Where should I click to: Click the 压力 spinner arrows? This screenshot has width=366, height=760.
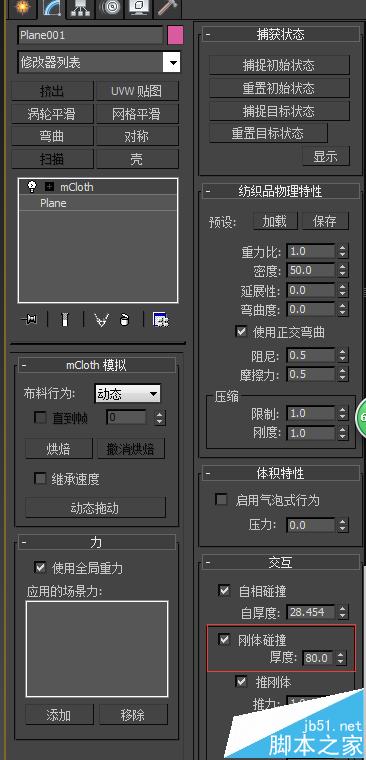coord(343,525)
